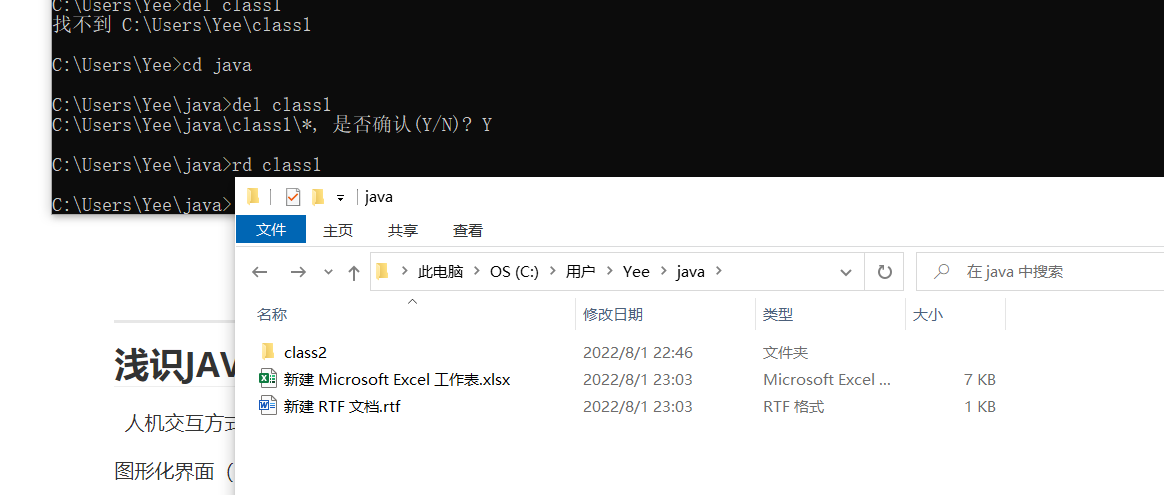Open the recent locations dropdown arrow

pyautogui.click(x=327, y=272)
